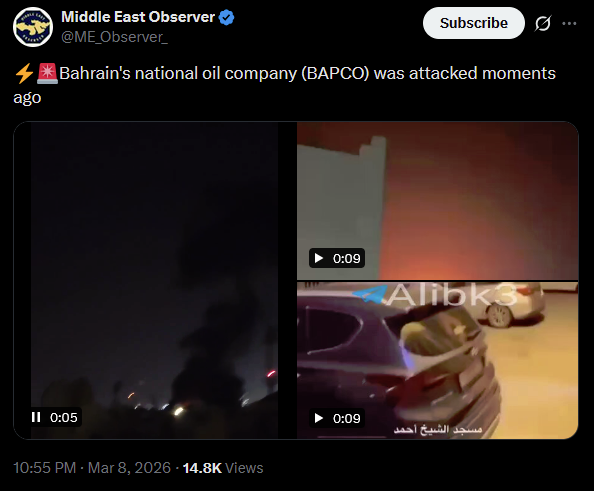Play the bottom-right 0:09 video
The width and height of the screenshot is (594, 491).
(x=319, y=418)
